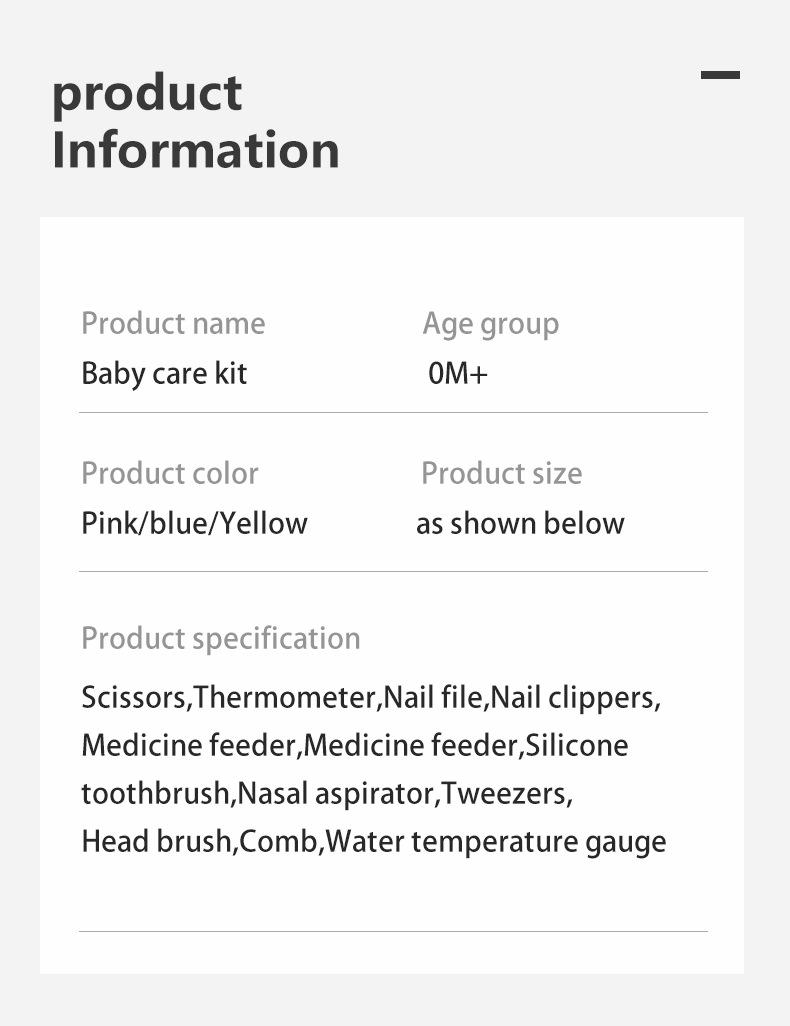Viewport: 790px width, 1026px height.
Task: Click the first 'Medicine feeder' entry
Action: pos(189,745)
